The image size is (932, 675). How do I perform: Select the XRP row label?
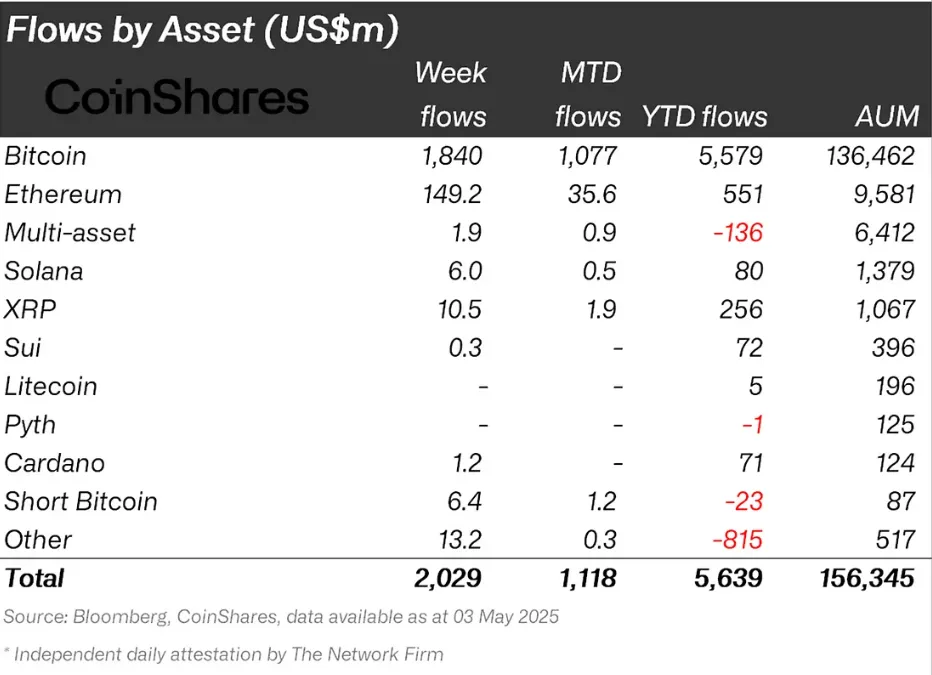[31, 309]
